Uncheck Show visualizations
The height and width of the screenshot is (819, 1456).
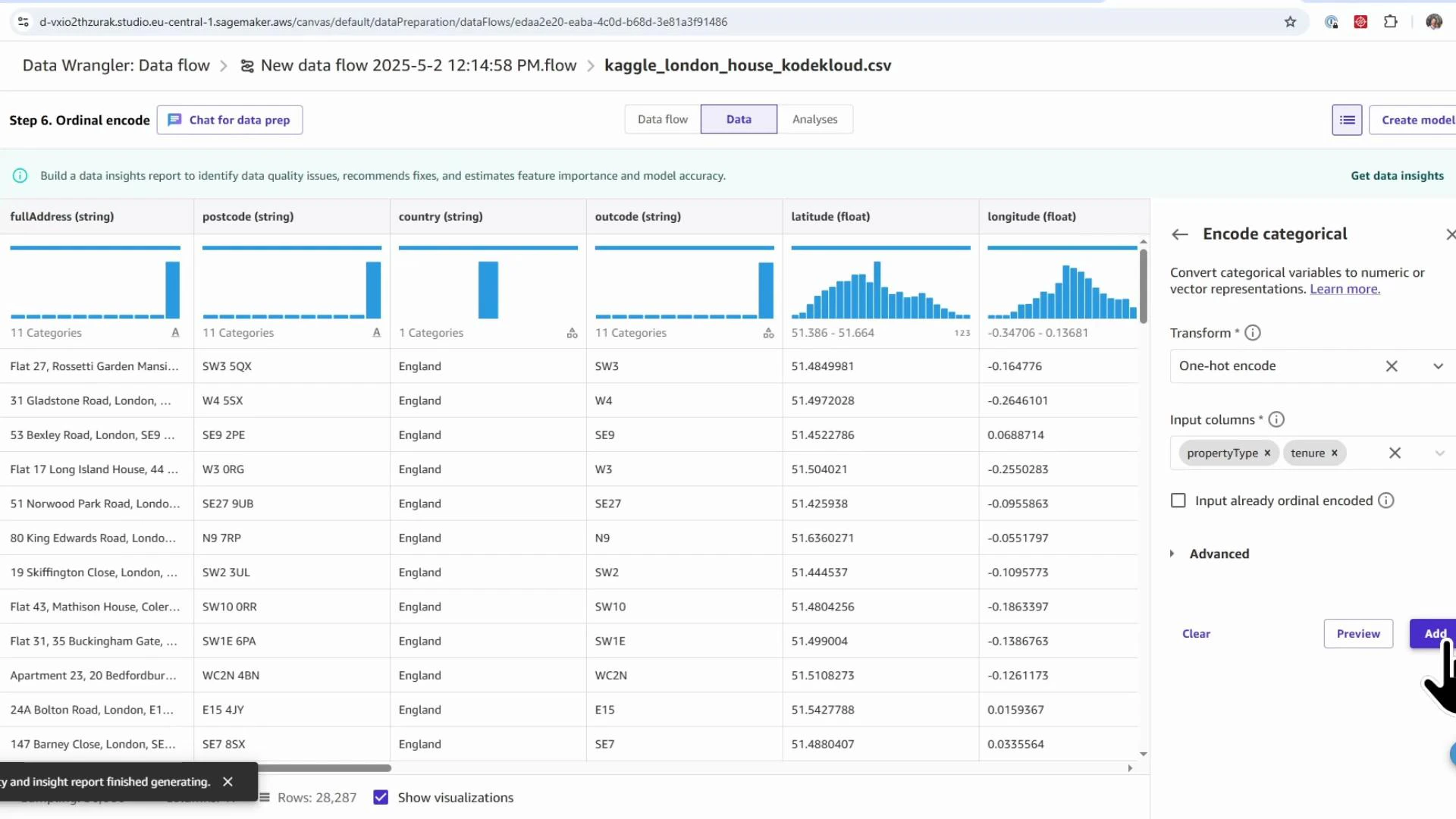click(x=381, y=797)
